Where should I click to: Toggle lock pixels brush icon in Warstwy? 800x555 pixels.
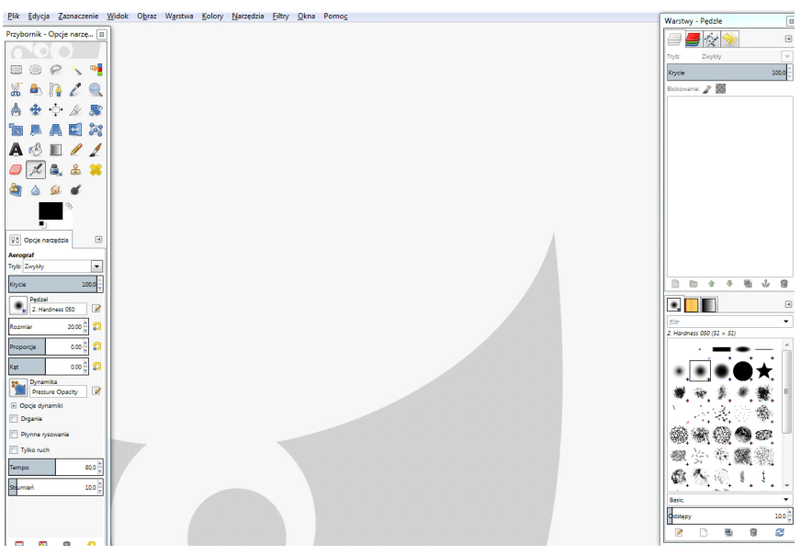(707, 89)
